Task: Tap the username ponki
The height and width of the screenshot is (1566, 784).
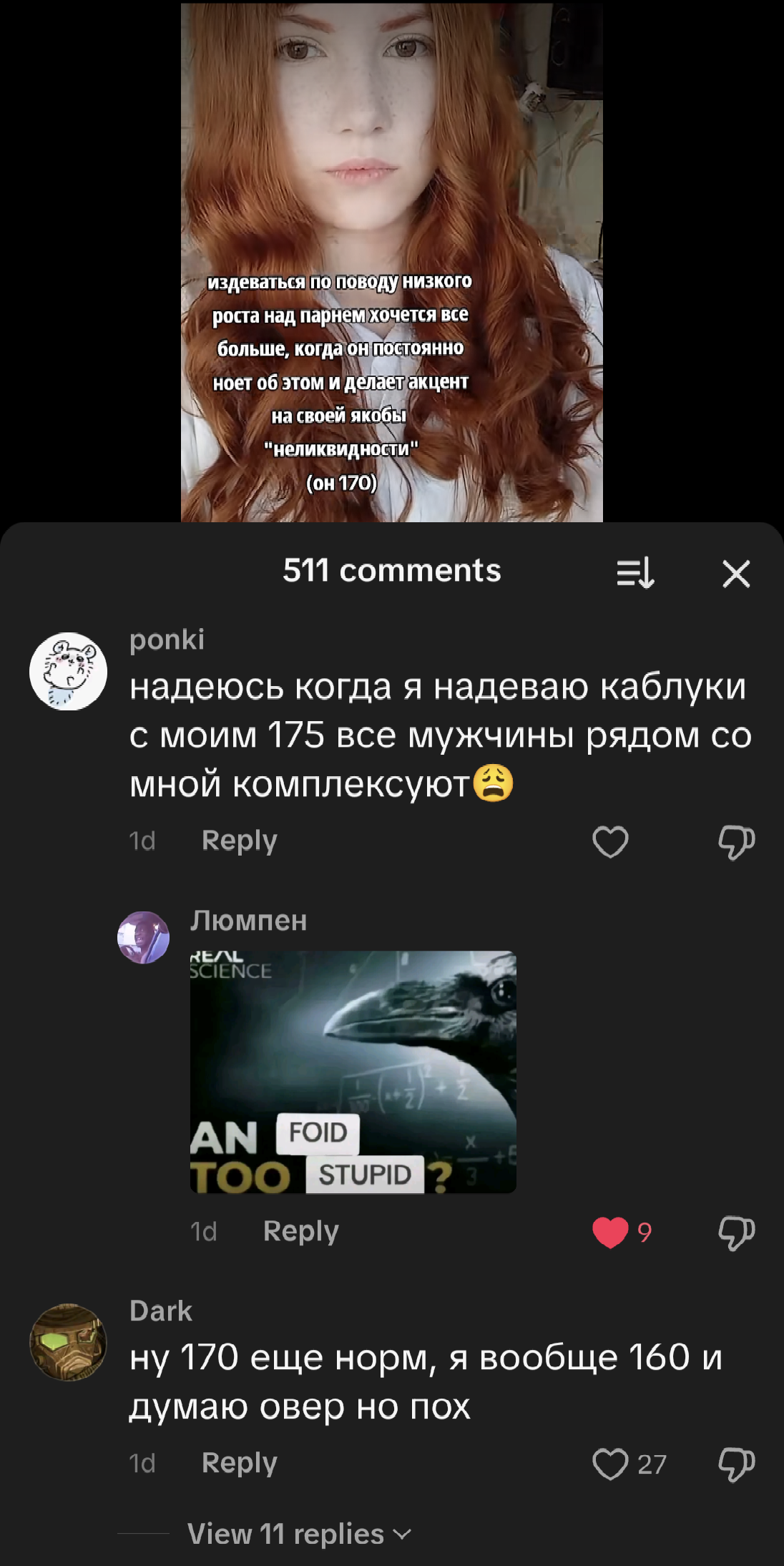Action: point(167,640)
